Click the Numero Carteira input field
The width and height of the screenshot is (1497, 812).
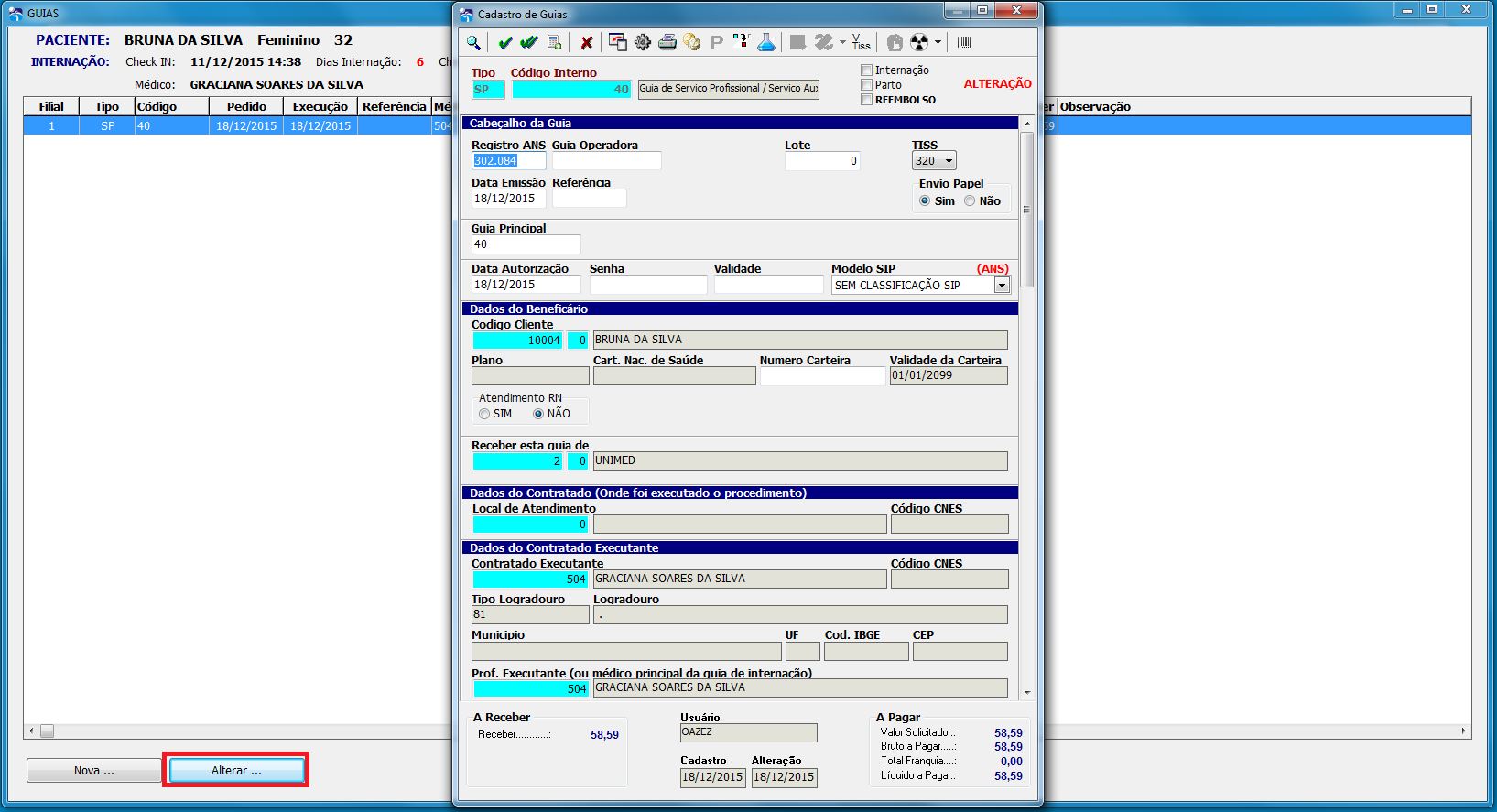pos(822,376)
